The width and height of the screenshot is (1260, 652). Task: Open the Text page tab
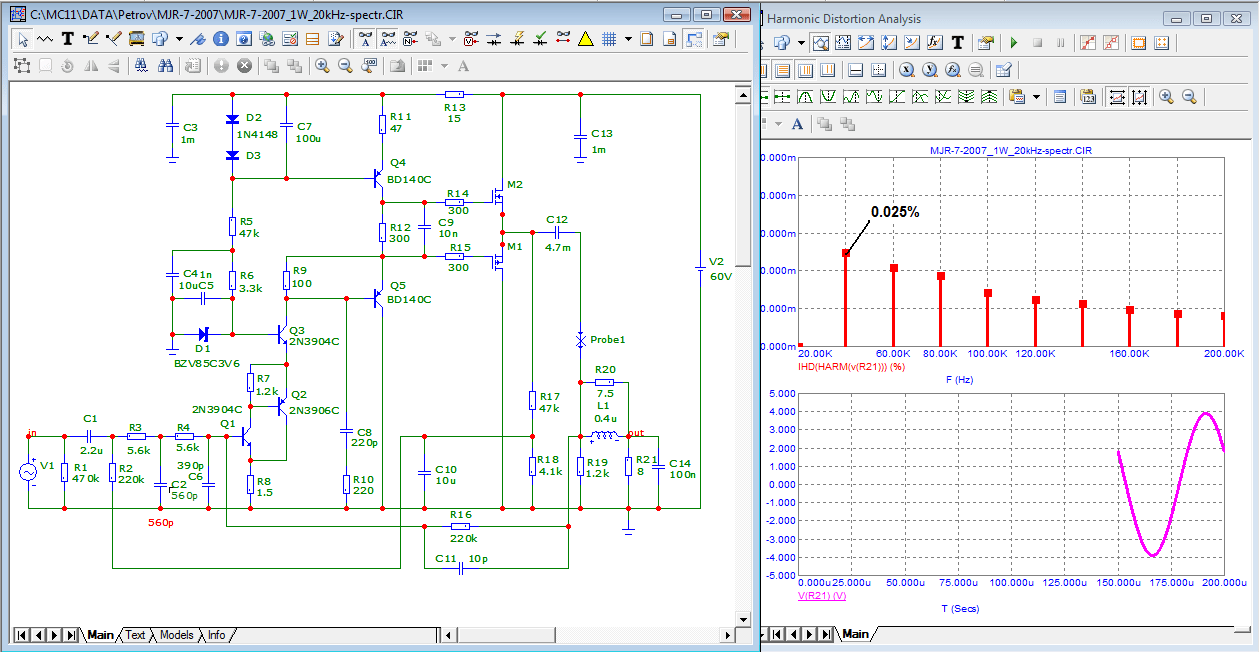[135, 635]
